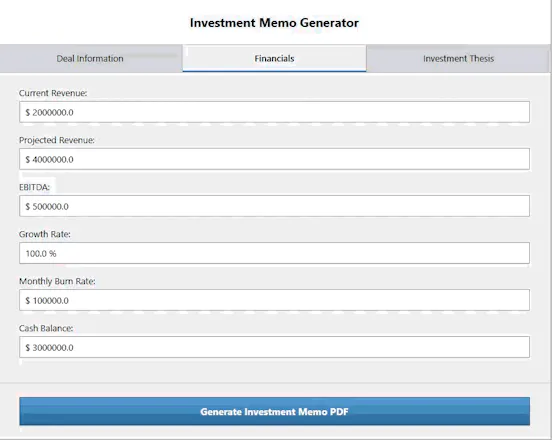This screenshot has height=440, width=552.
Task: Click the Current Revenue label text
Action: click(53, 93)
